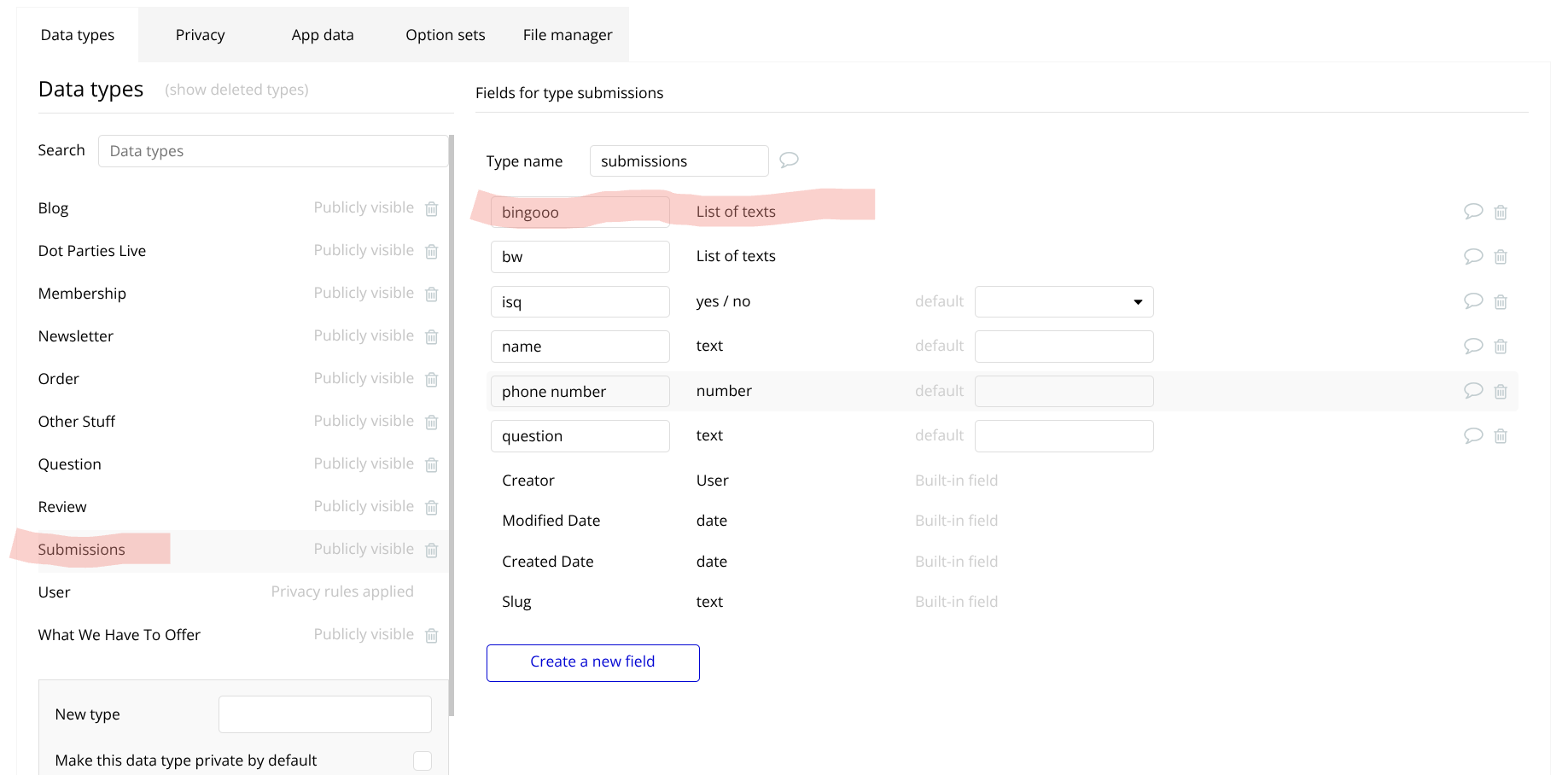Delete the isq field

1501,302
